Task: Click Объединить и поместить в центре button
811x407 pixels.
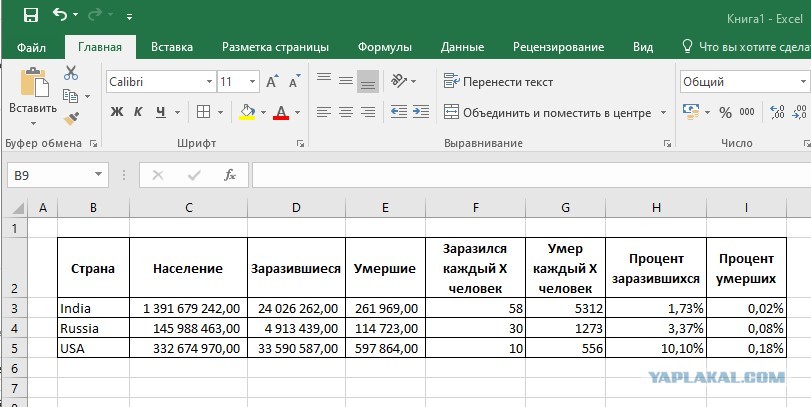Action: click(x=548, y=112)
